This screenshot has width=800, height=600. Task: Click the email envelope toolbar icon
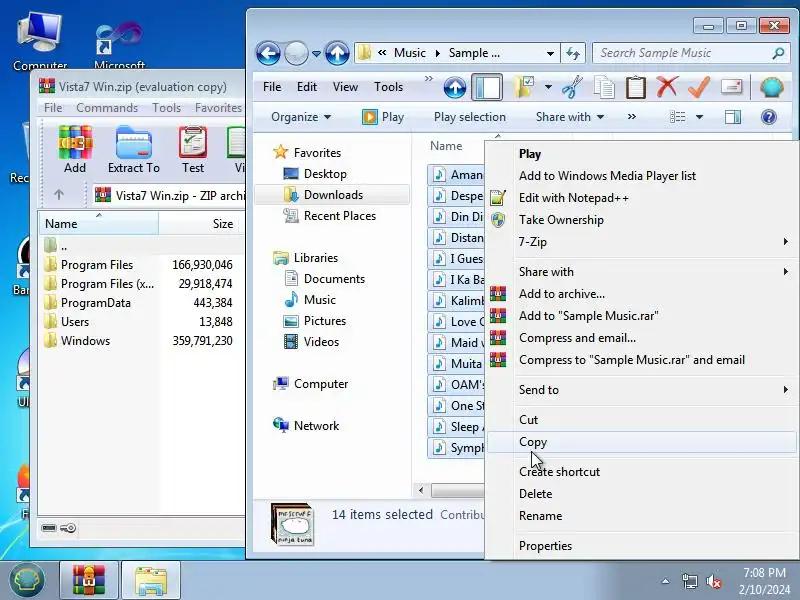731,87
